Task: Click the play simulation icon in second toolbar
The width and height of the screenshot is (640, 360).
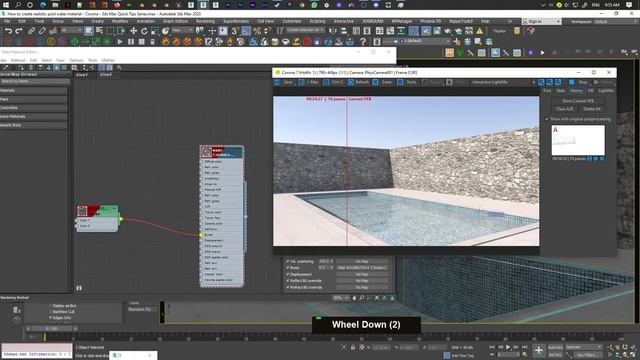Action: point(120,41)
